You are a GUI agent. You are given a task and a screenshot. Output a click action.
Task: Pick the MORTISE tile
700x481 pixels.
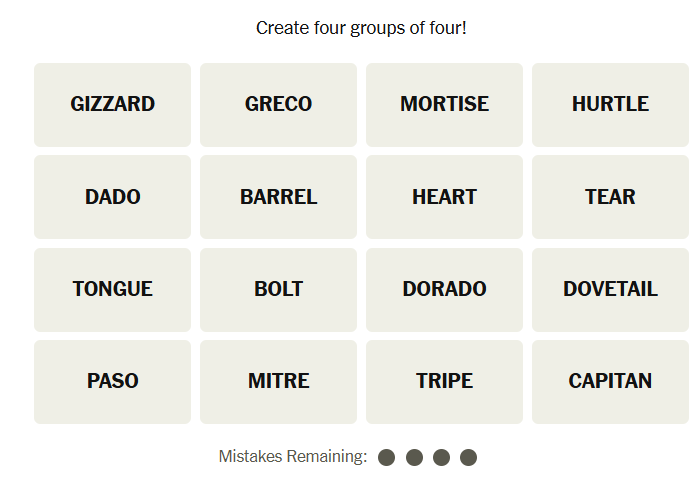[444, 104]
